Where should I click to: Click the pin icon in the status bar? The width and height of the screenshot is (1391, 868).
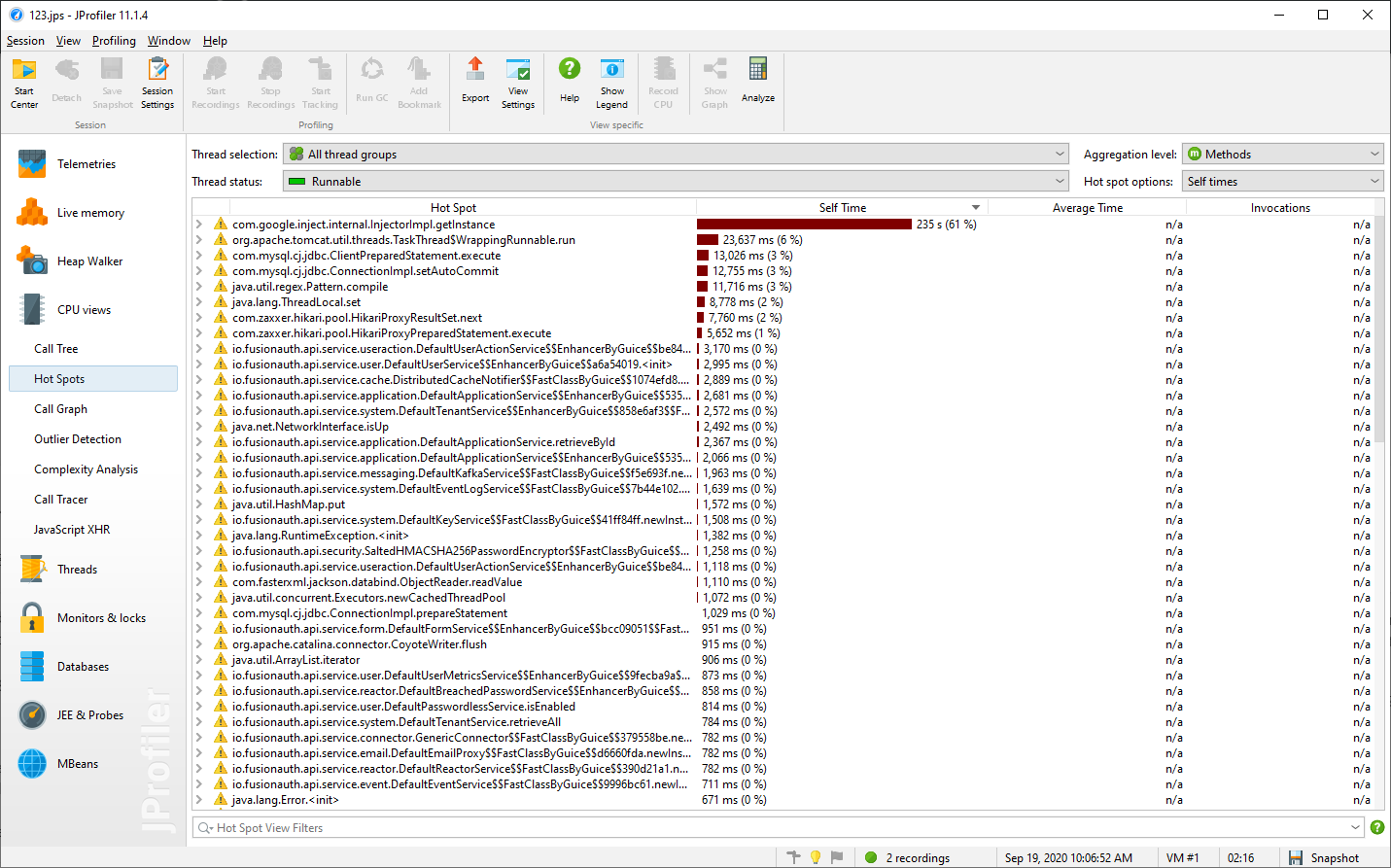pyautogui.click(x=794, y=857)
